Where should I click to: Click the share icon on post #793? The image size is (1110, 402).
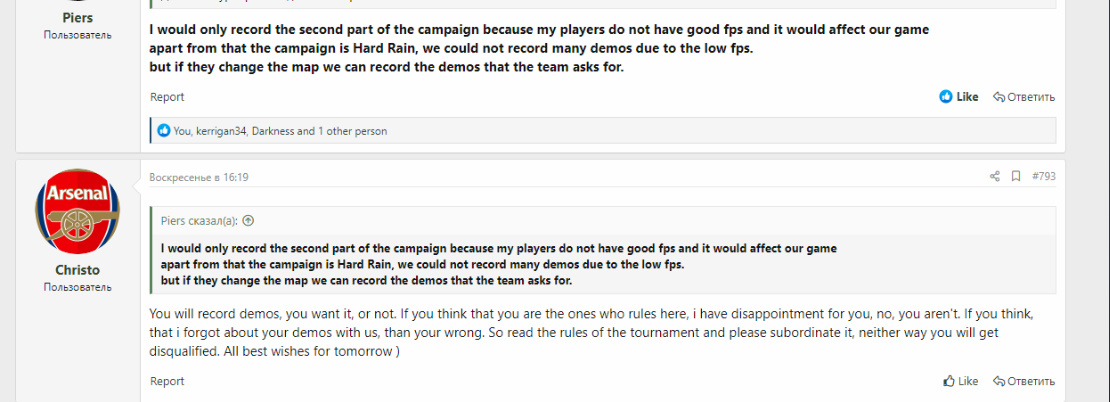[x=994, y=177]
